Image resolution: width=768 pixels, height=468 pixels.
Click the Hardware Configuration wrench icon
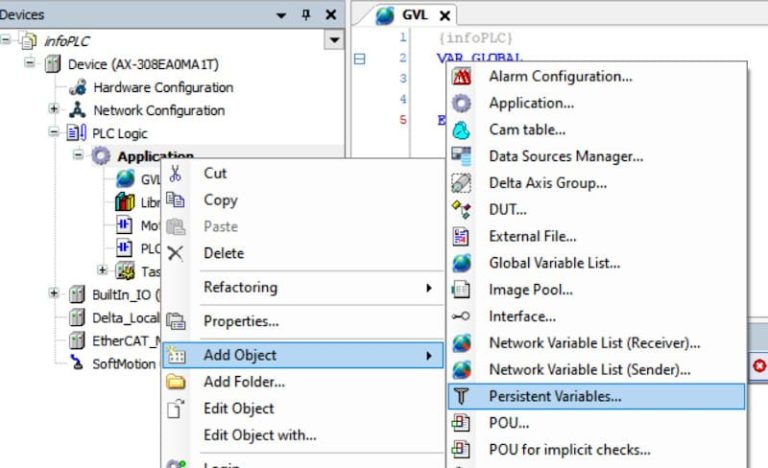80,88
